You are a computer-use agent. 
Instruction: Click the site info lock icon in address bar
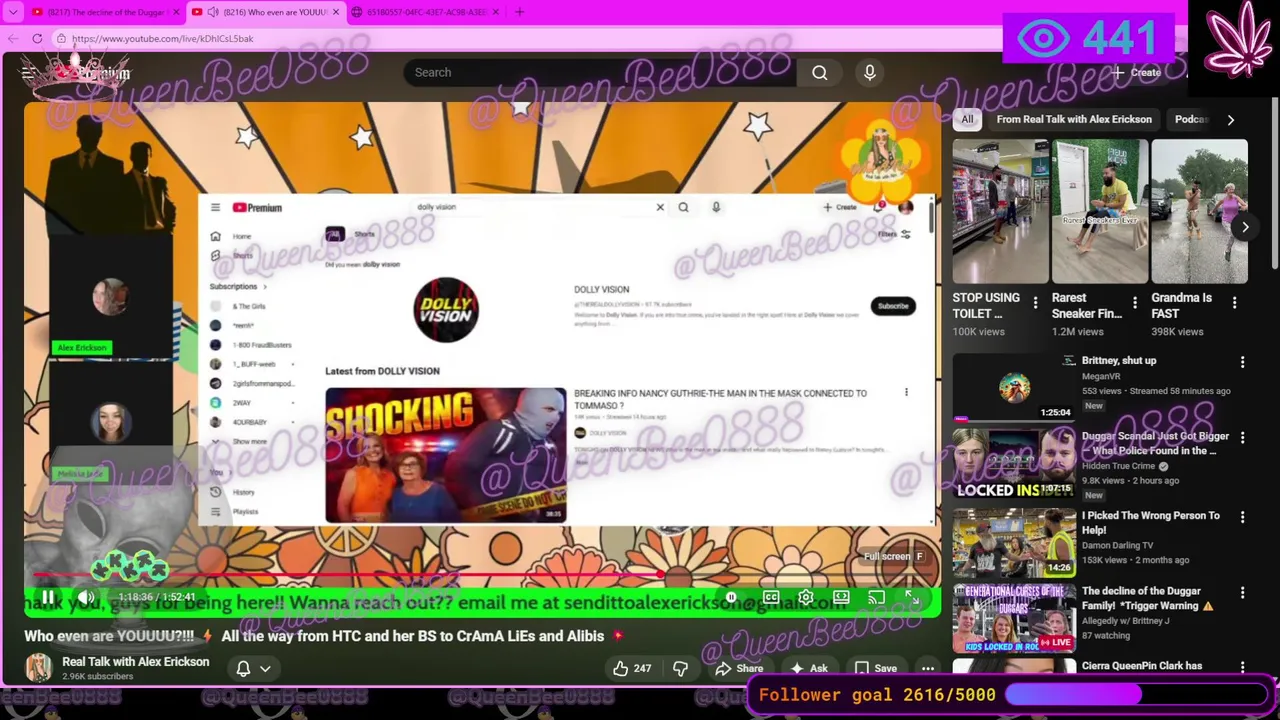click(x=61, y=38)
